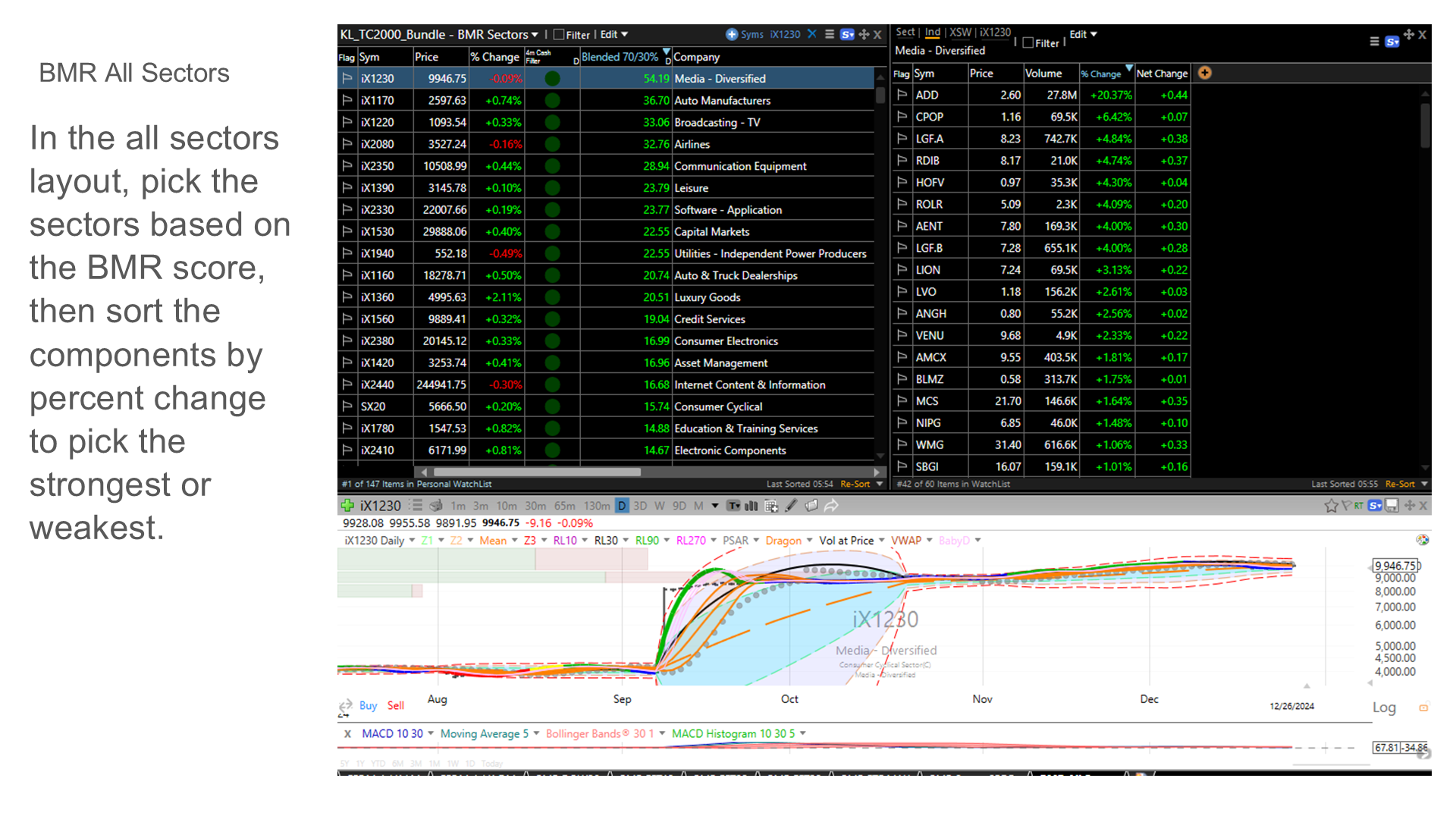The height and width of the screenshot is (819, 1456).
Task: Click the star favorites icon above the chart
Action: [x=1332, y=505]
